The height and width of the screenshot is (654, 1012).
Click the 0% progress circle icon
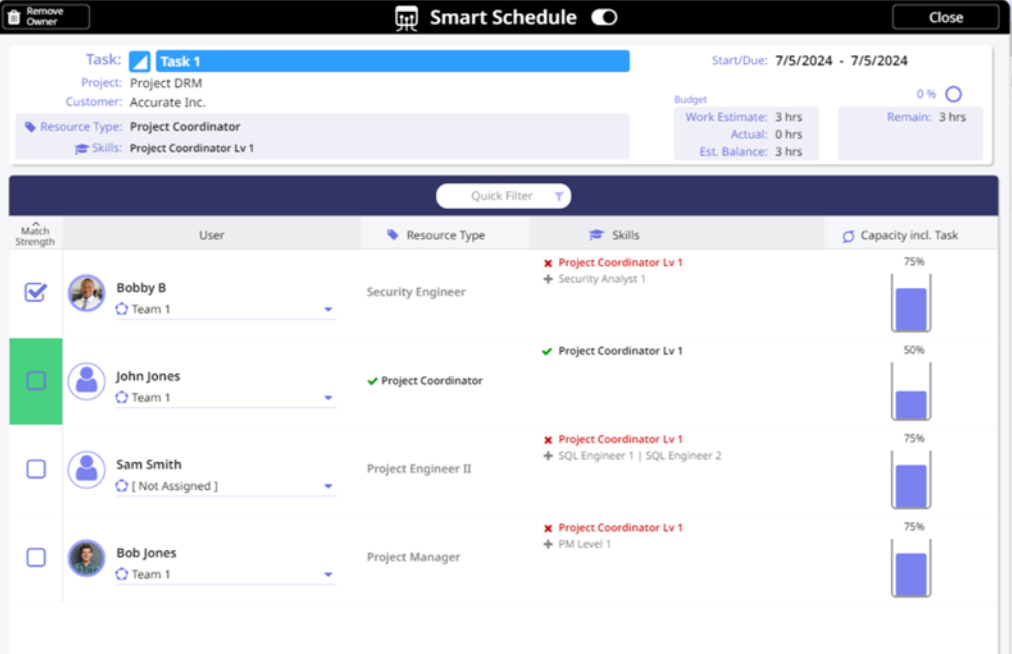(x=953, y=94)
